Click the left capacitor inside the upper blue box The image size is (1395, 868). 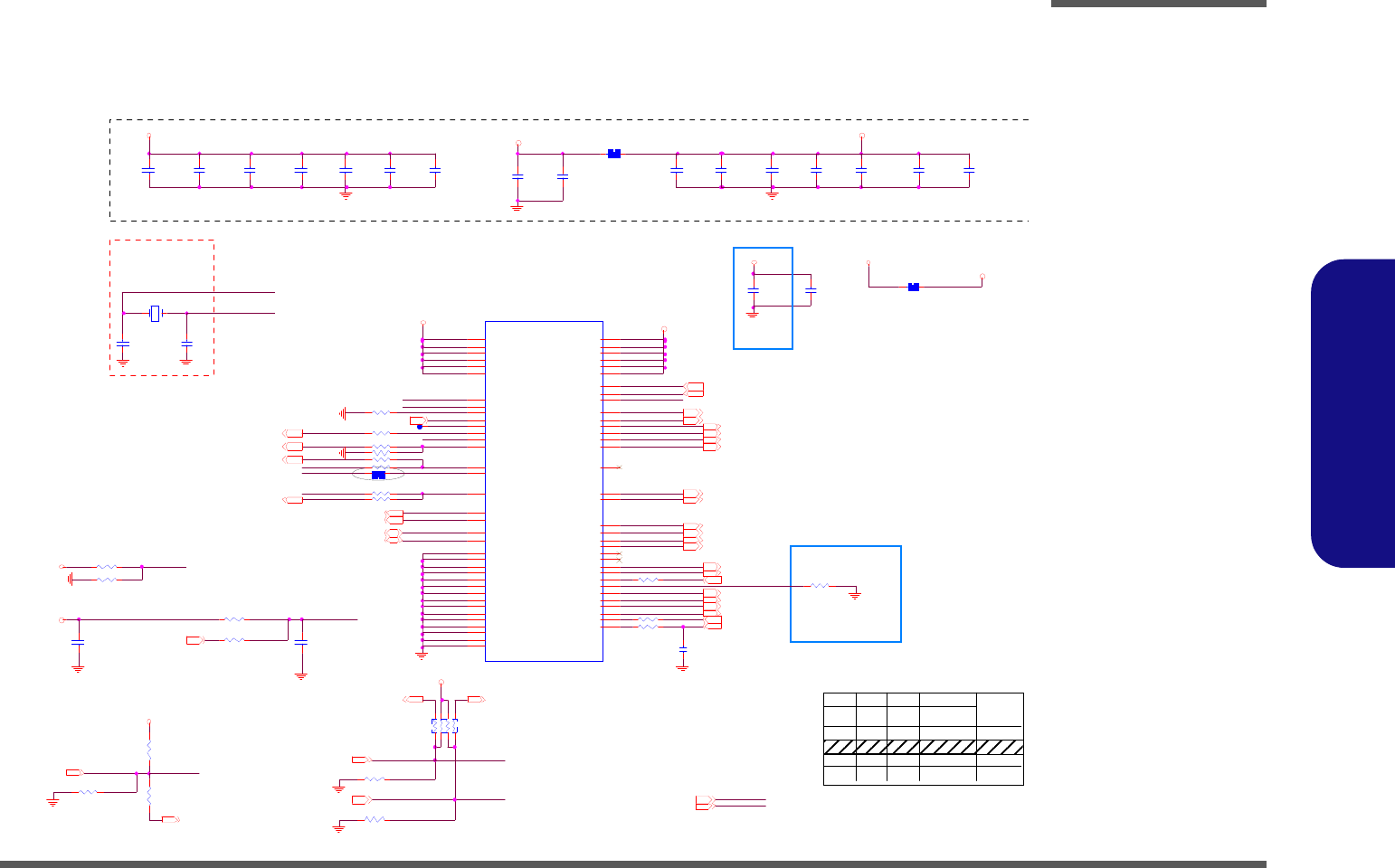[x=753, y=290]
